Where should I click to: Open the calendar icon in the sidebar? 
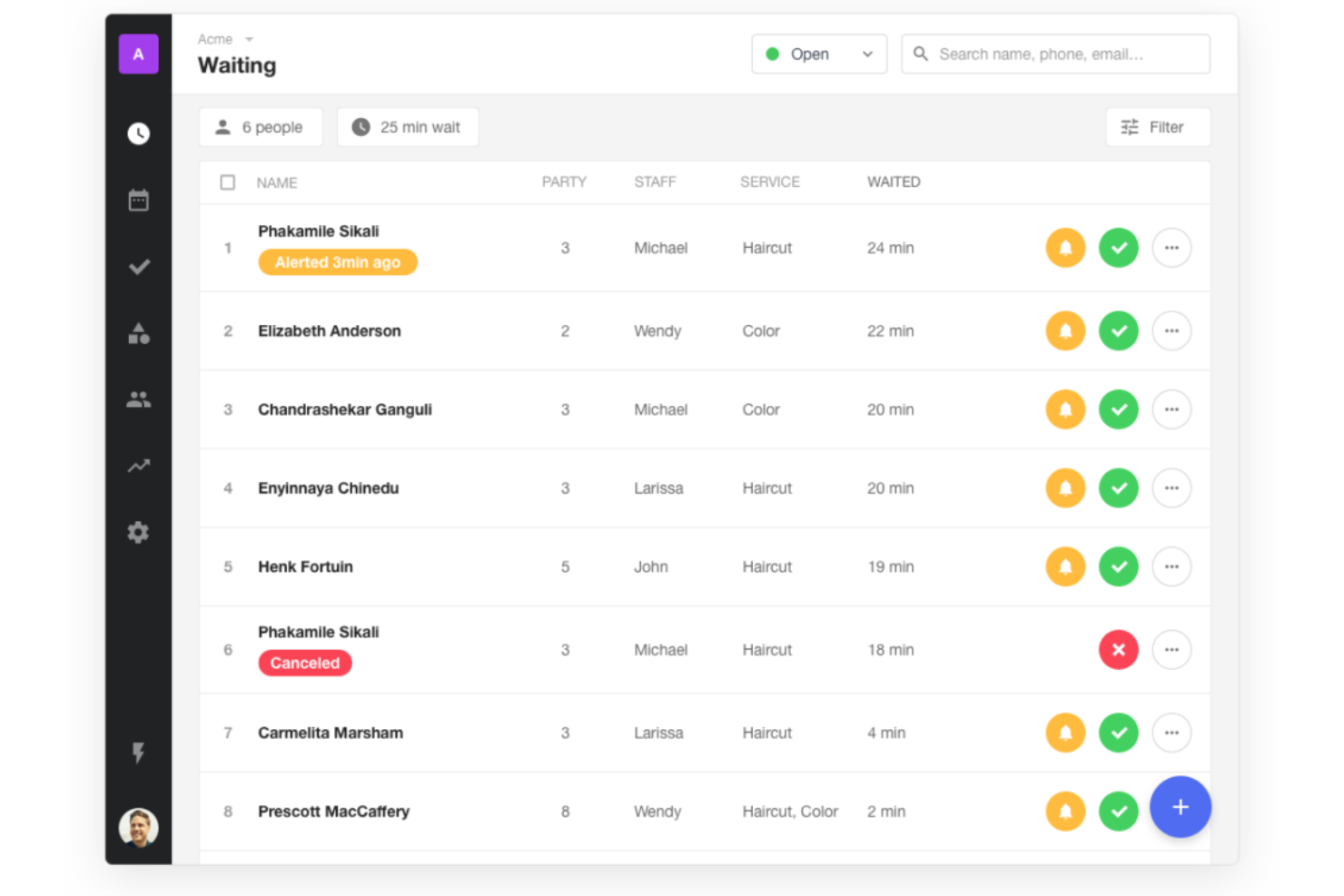pos(138,199)
